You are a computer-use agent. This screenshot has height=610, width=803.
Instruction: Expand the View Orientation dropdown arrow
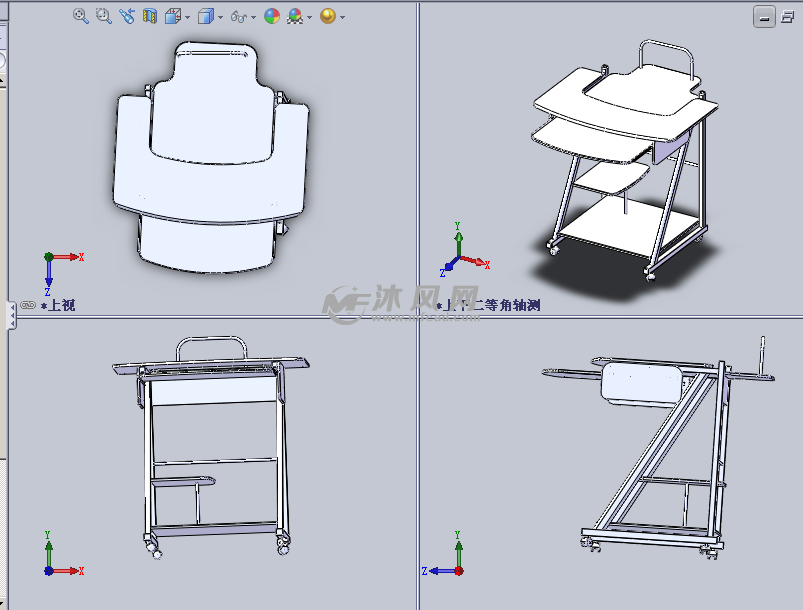pos(186,17)
